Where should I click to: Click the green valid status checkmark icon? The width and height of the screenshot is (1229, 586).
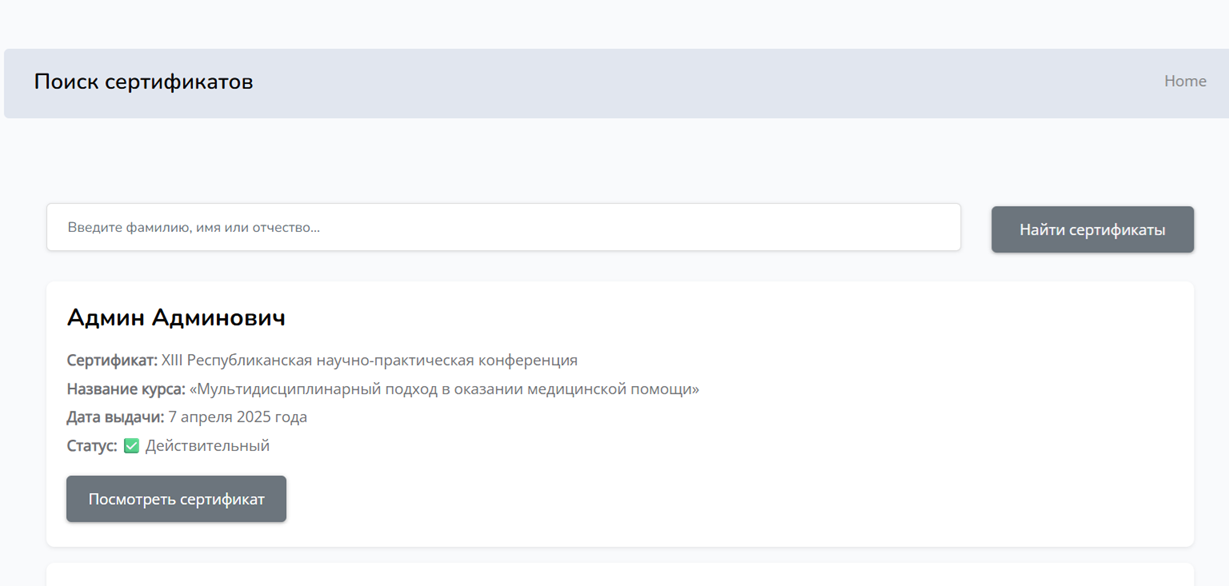[x=131, y=446]
